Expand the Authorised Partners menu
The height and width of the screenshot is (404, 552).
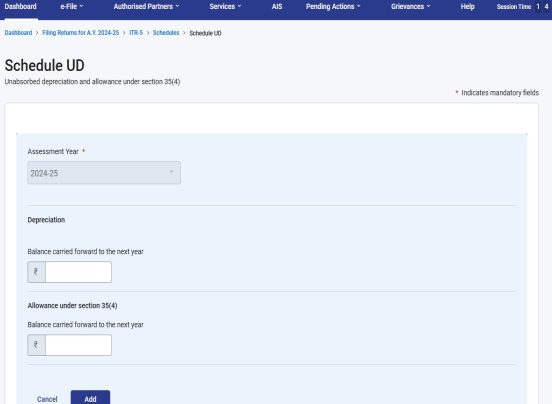146,6
